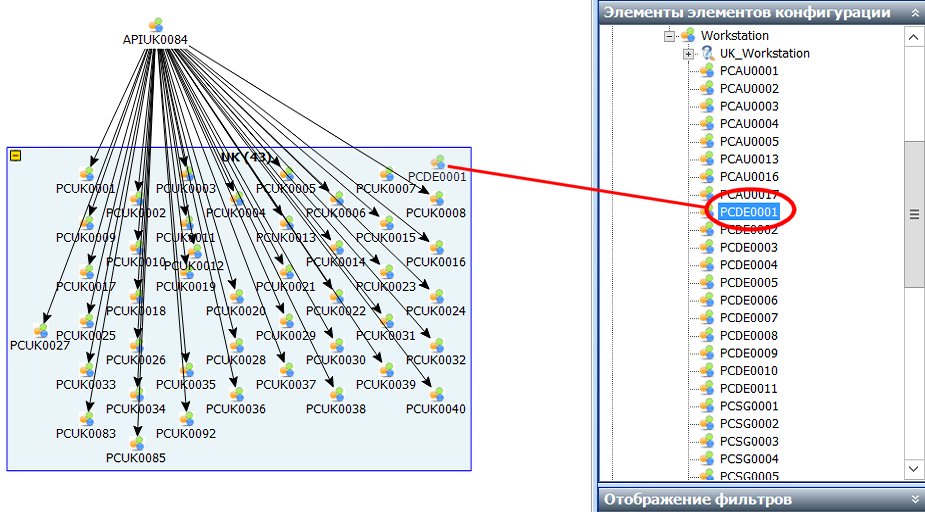Click the PCUK0032 node icon
The height and width of the screenshot is (512, 925).
click(437, 346)
